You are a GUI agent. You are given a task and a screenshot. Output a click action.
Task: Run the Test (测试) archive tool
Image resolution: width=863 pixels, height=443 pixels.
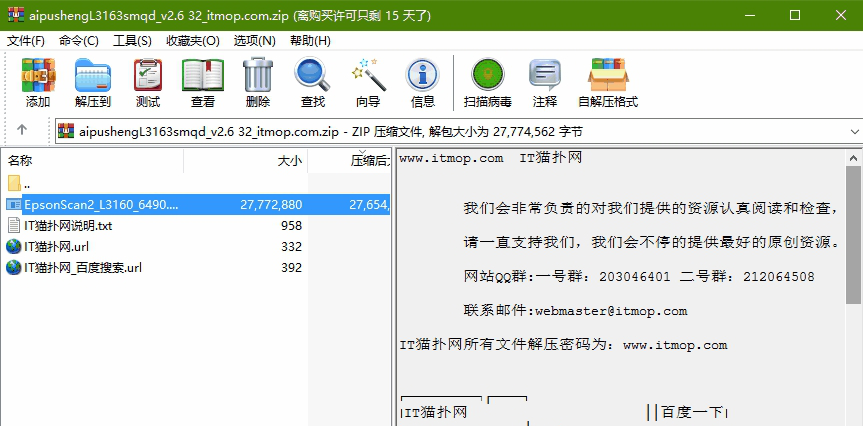pyautogui.click(x=148, y=76)
